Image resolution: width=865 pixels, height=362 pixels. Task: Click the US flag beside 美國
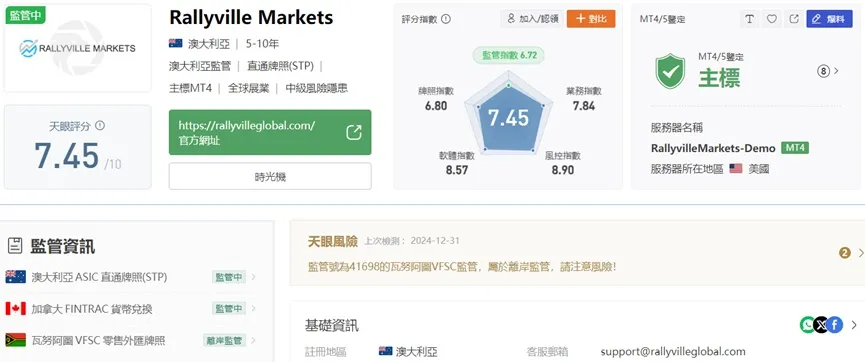pyautogui.click(x=736, y=168)
